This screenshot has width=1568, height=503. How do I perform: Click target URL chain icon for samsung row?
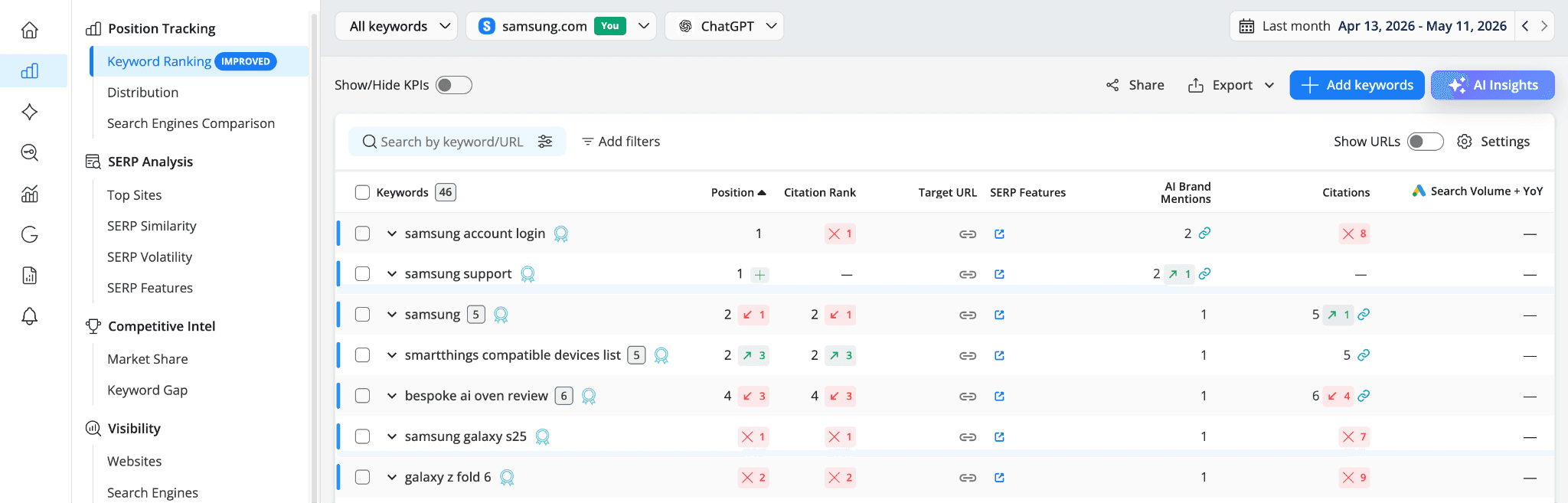point(968,315)
